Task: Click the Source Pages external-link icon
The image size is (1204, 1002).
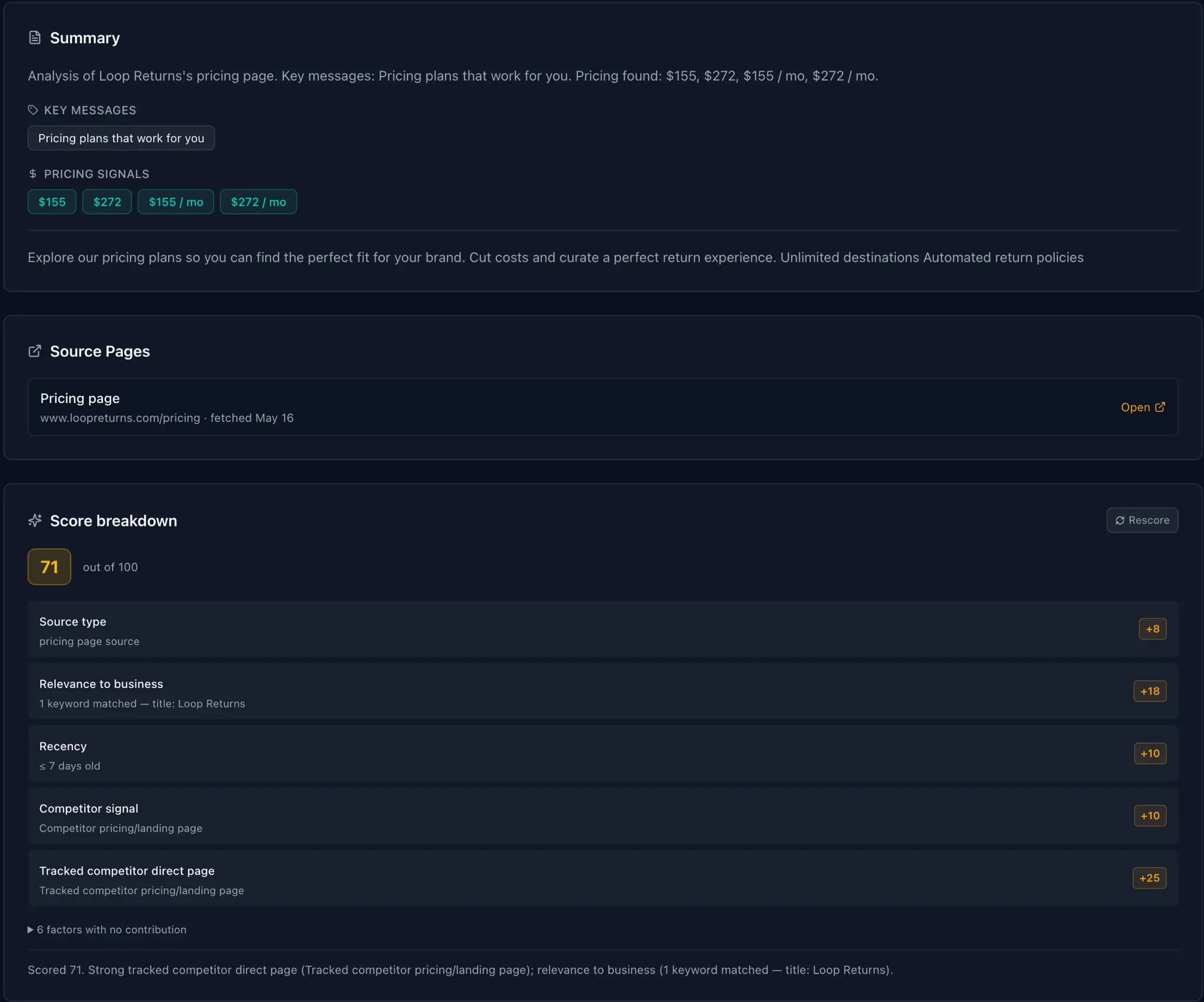Action: (35, 351)
